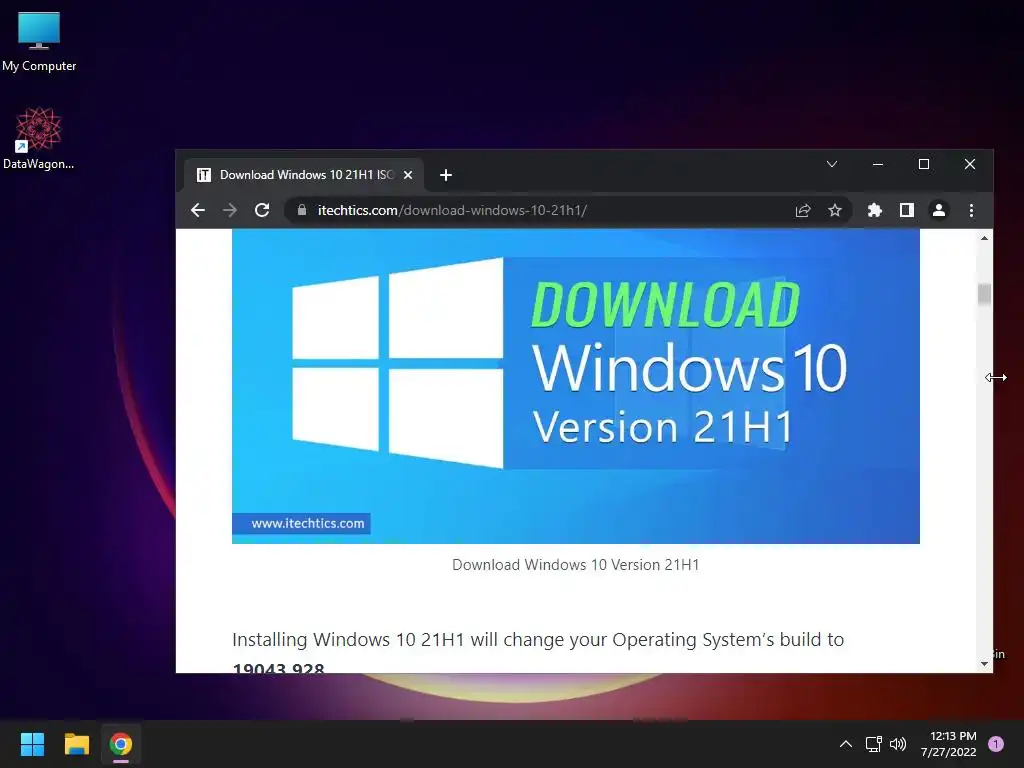Open the volume speaker tray icon
This screenshot has height=768, width=1024.
[x=898, y=744]
